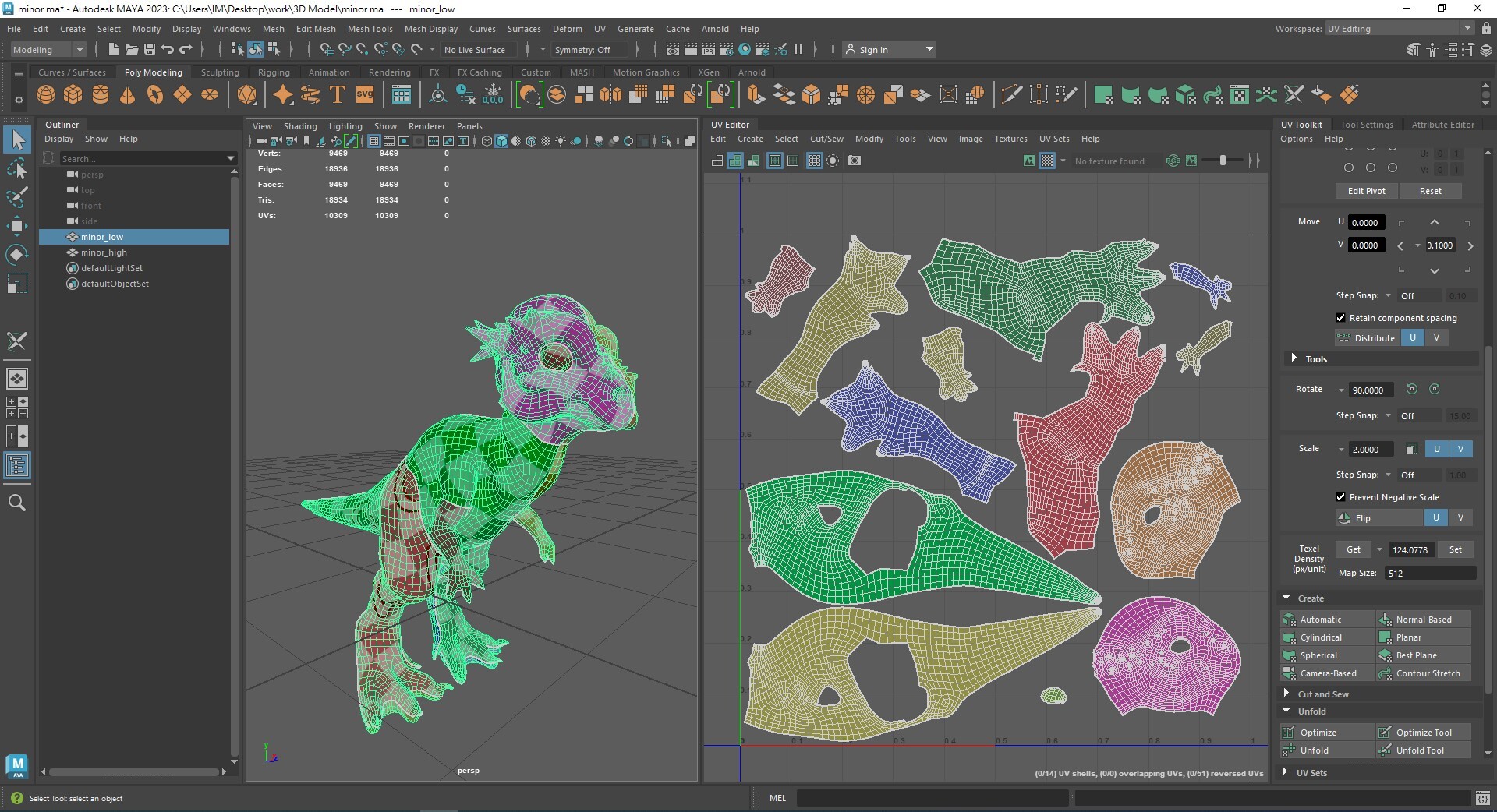Activate the Move tool in toolbox
The width and height of the screenshot is (1497, 812).
tap(17, 226)
